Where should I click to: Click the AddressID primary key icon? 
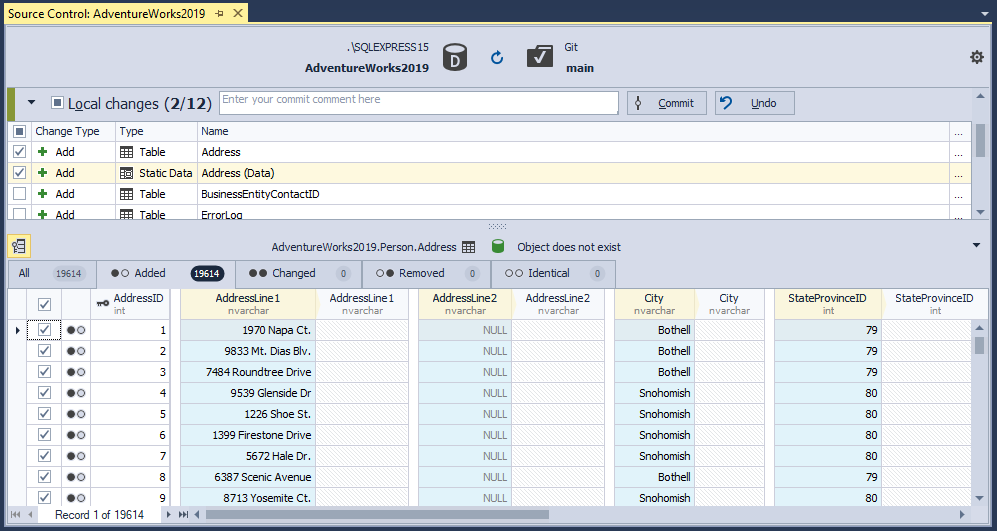(x=102, y=303)
